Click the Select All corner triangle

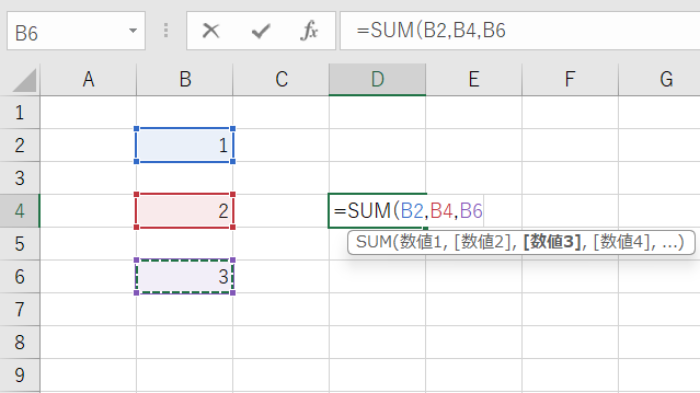click(x=24, y=80)
